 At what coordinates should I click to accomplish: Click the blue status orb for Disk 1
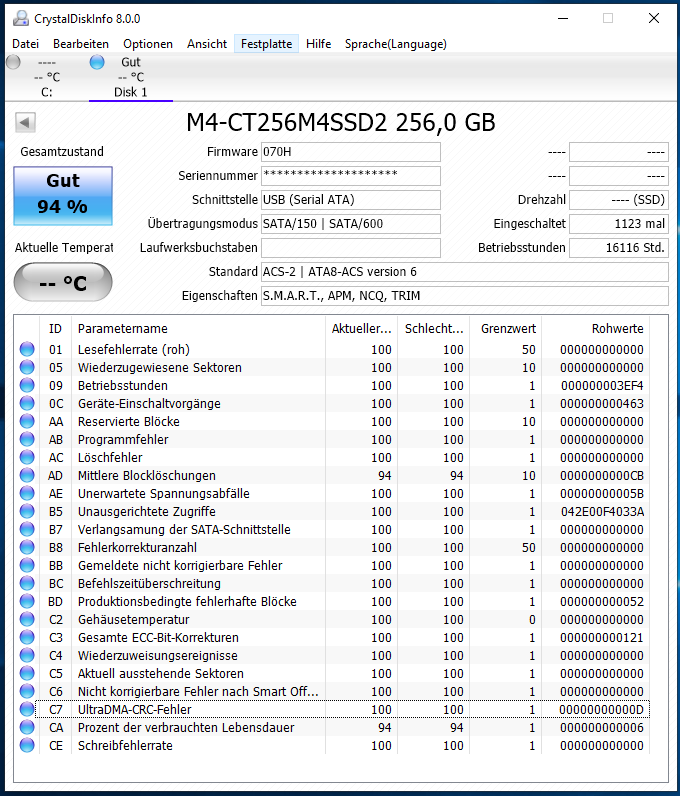coord(96,62)
